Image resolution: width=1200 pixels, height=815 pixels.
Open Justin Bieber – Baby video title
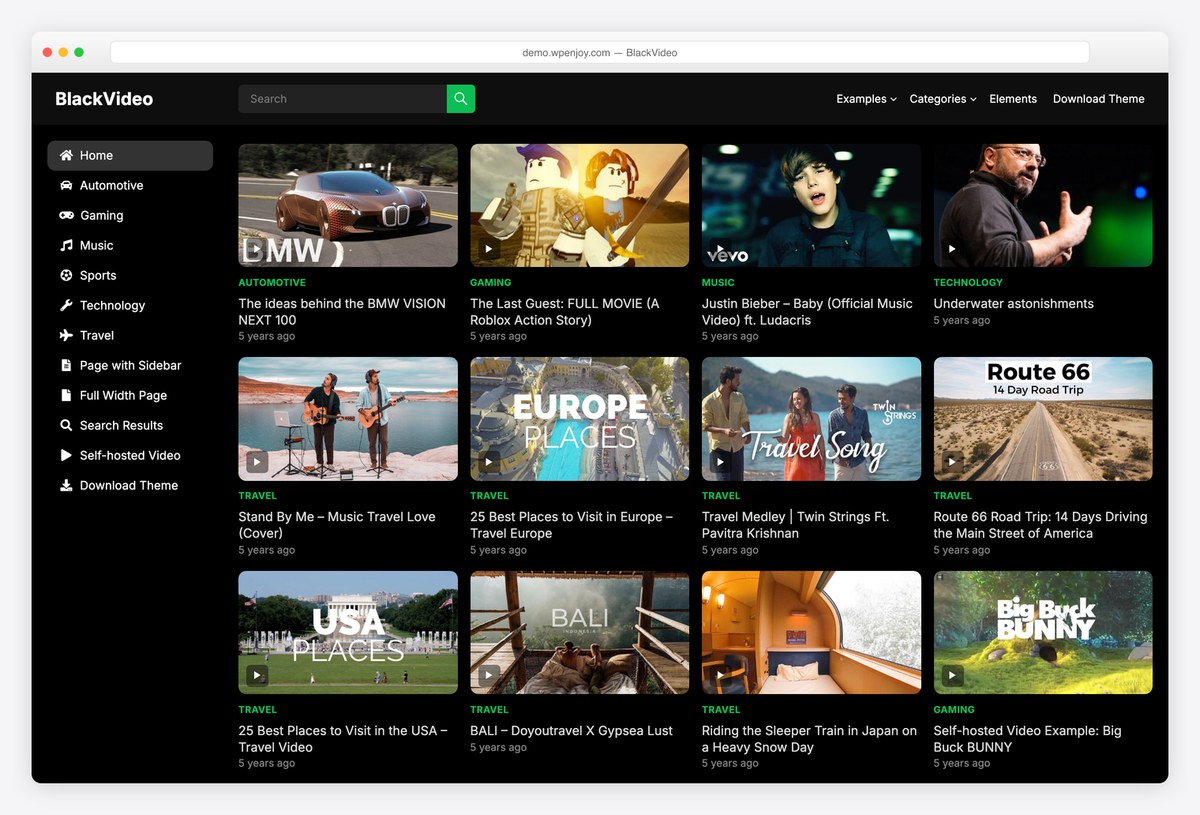(x=807, y=312)
